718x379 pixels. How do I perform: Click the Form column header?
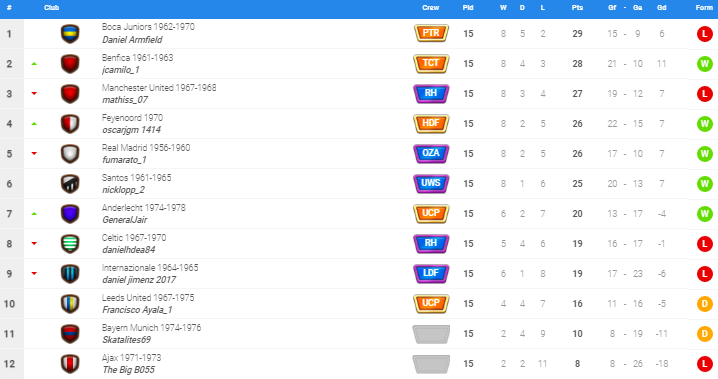point(704,8)
